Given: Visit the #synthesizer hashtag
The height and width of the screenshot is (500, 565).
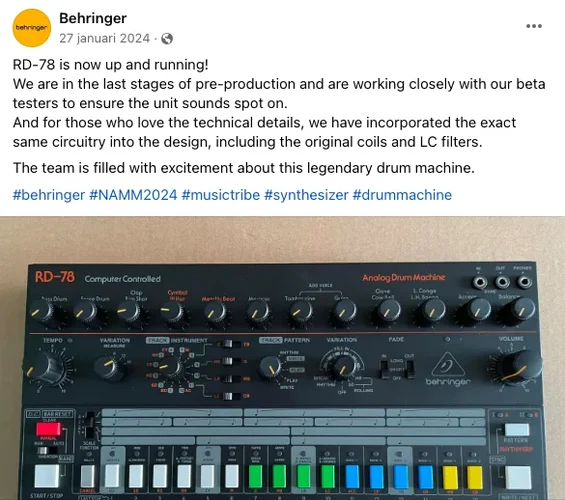Looking at the screenshot, I should 306,195.
